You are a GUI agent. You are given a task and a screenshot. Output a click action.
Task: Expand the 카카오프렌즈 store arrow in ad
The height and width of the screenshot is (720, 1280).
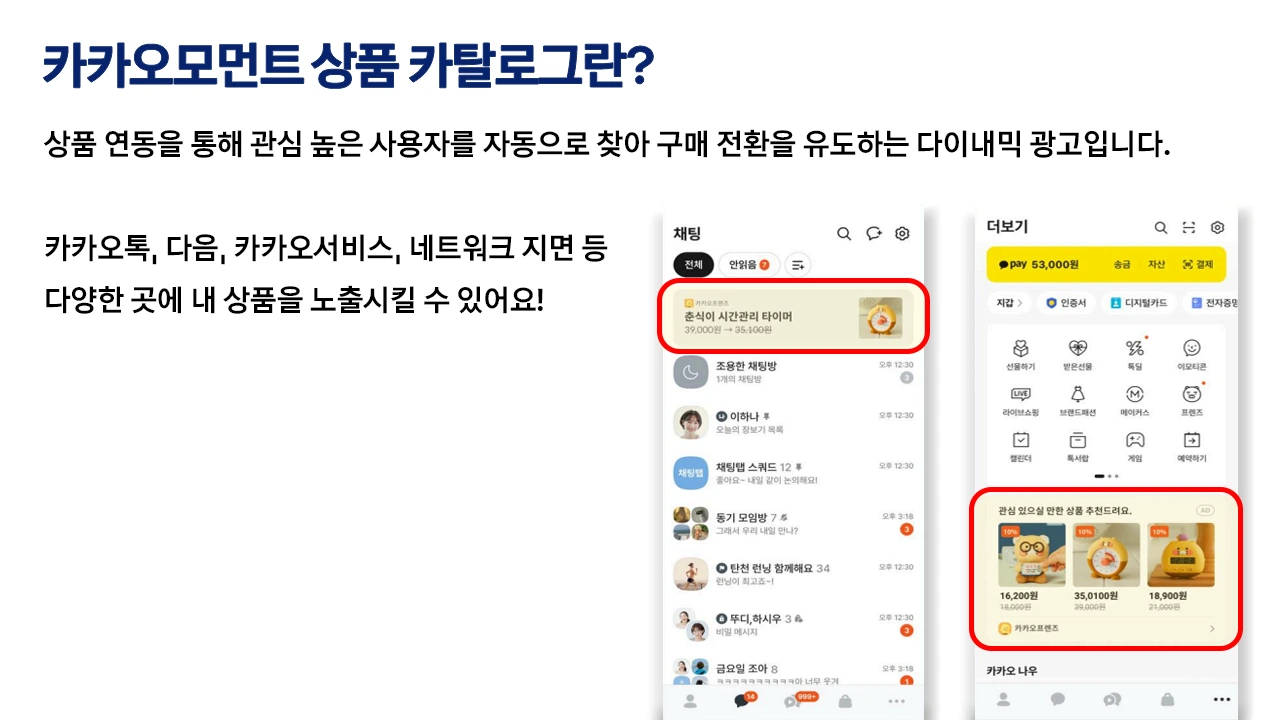pyautogui.click(x=1212, y=629)
